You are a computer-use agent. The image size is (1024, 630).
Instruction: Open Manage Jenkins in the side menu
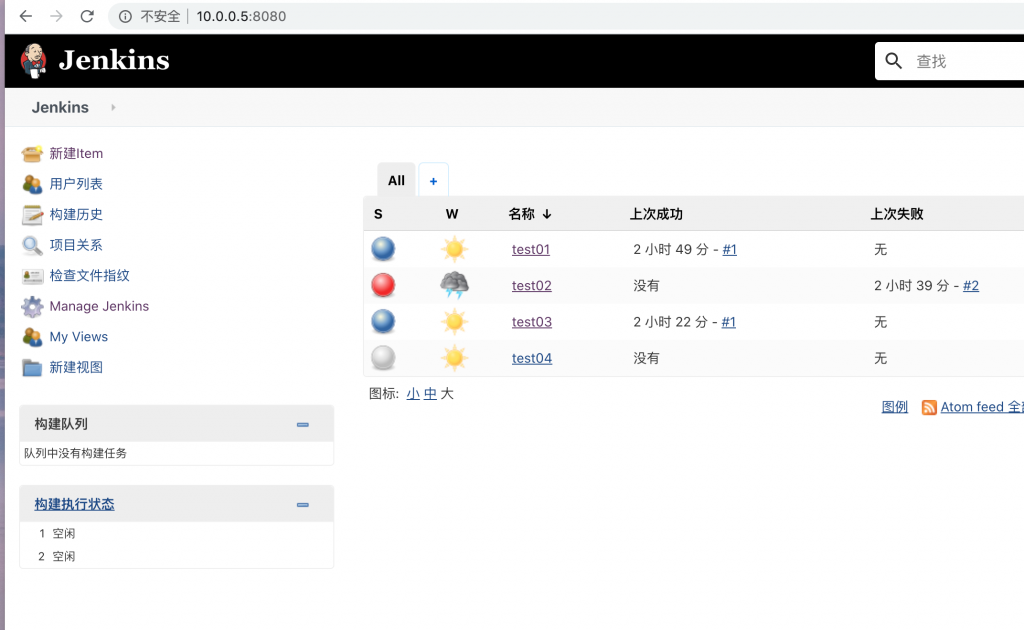99,306
